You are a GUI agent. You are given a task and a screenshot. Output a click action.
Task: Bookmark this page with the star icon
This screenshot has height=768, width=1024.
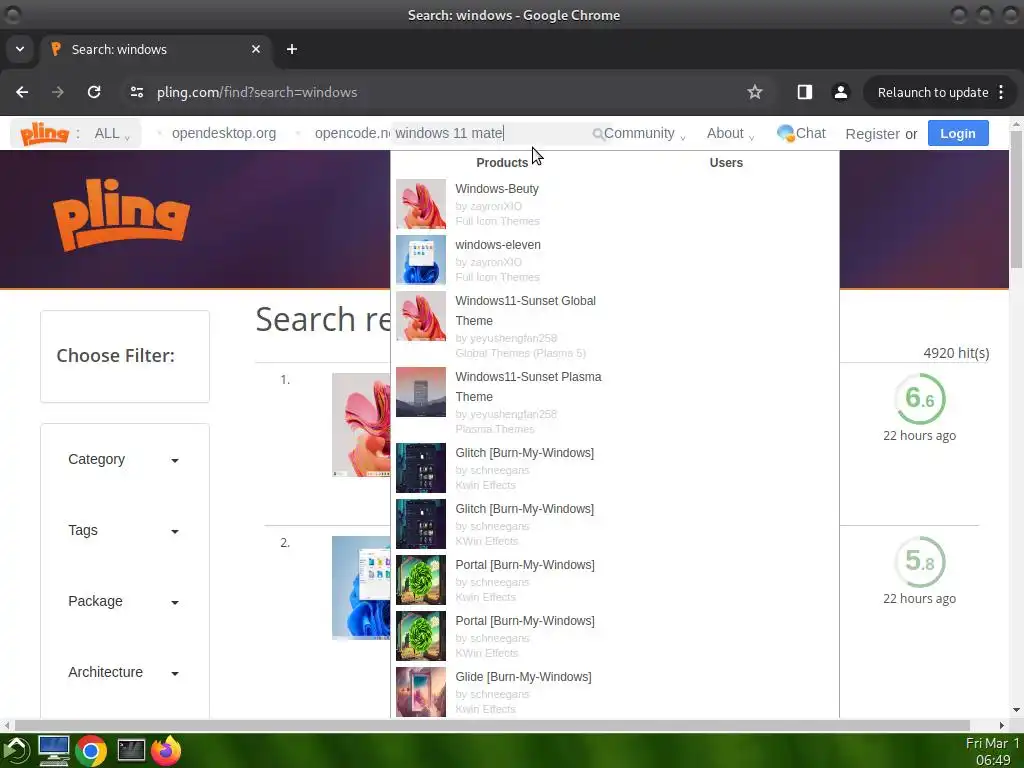coord(755,92)
